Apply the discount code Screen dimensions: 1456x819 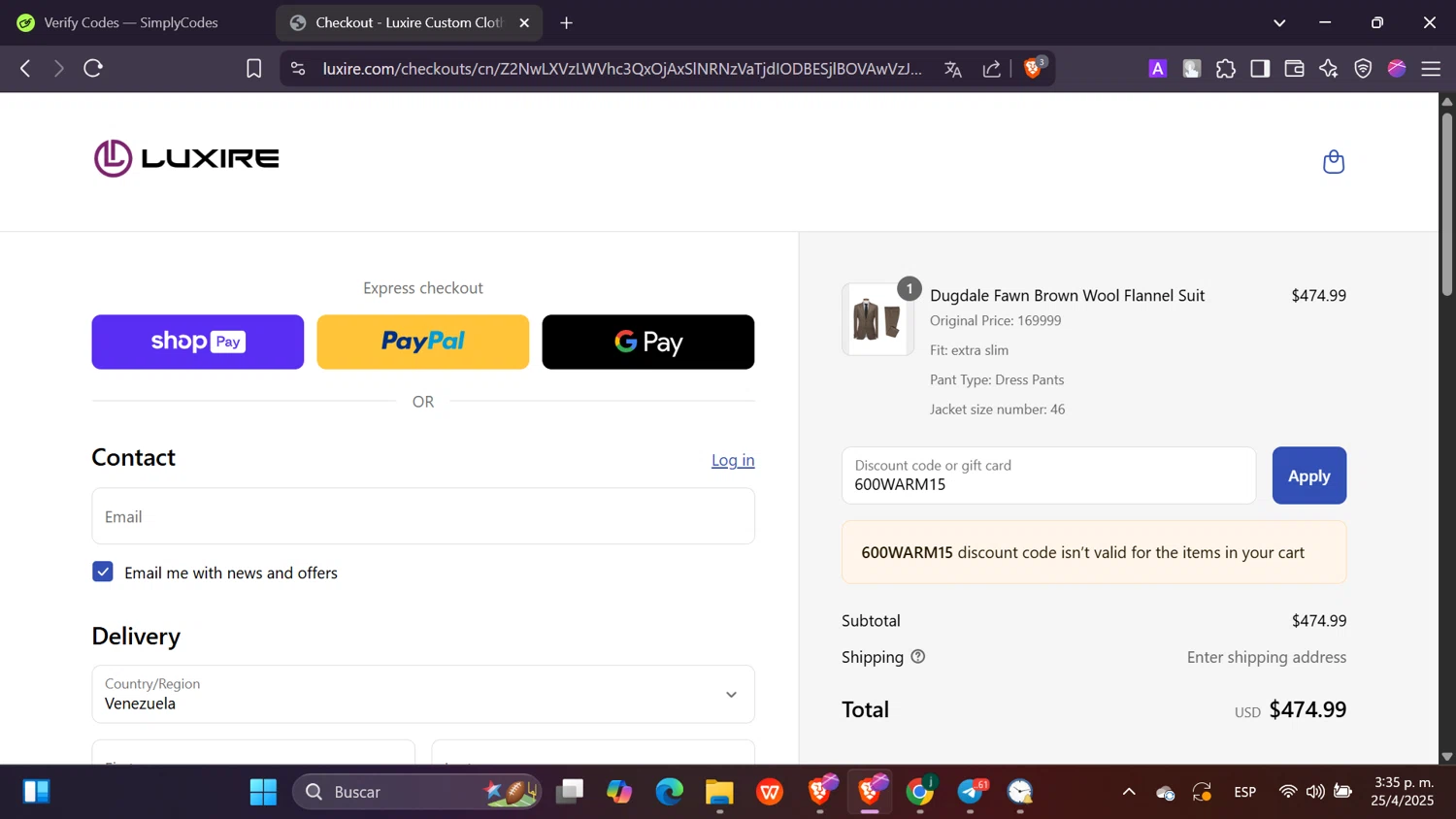1309,475
